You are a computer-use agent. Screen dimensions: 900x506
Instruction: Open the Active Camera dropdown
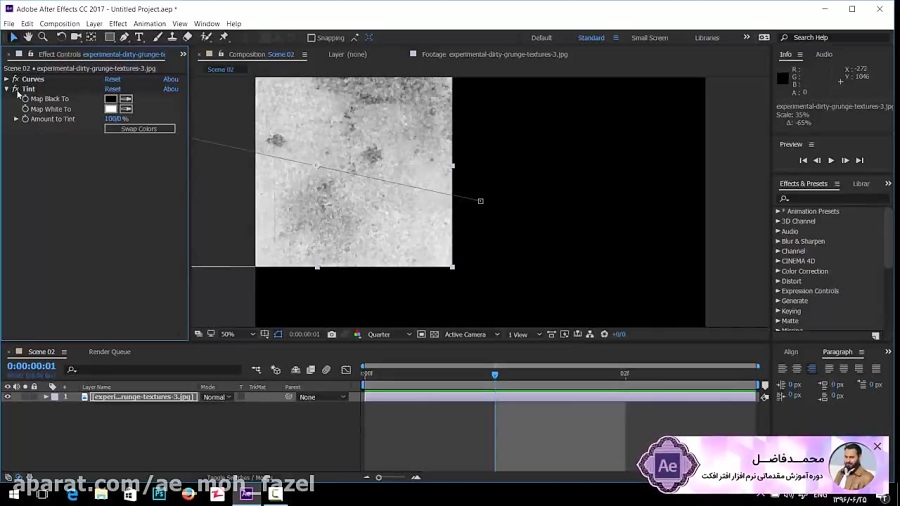point(472,334)
